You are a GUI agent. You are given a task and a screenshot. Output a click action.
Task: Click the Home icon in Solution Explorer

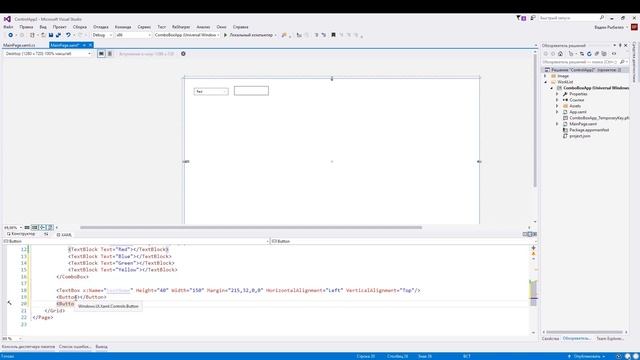click(x=560, y=53)
